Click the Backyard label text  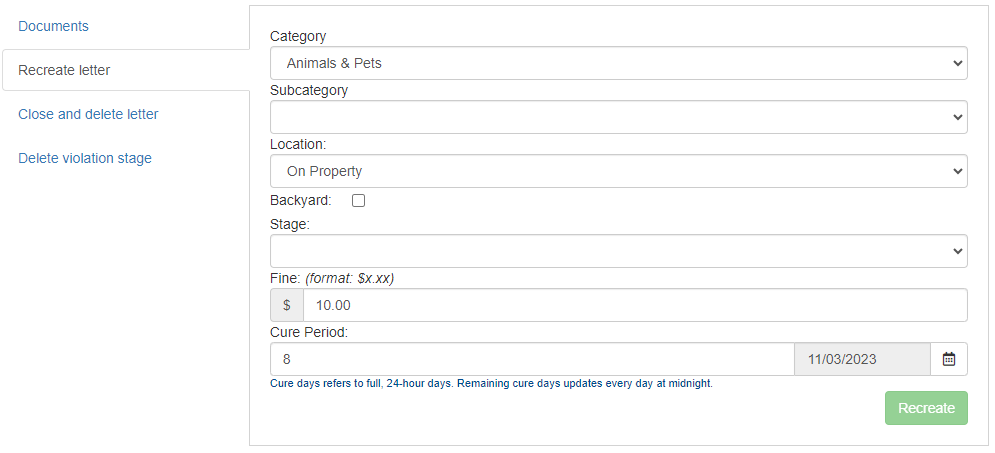[301, 200]
